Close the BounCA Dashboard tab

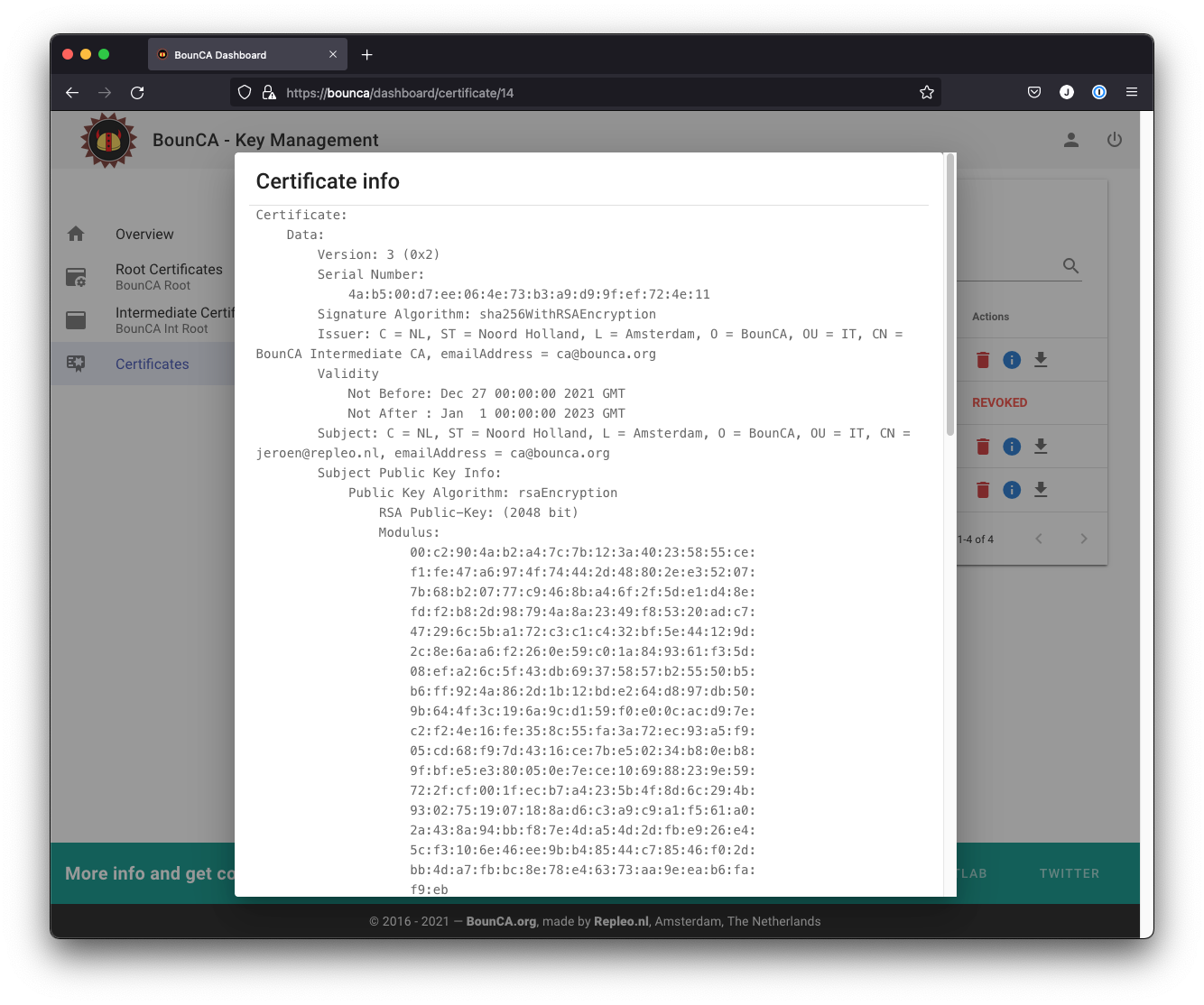[x=333, y=54]
